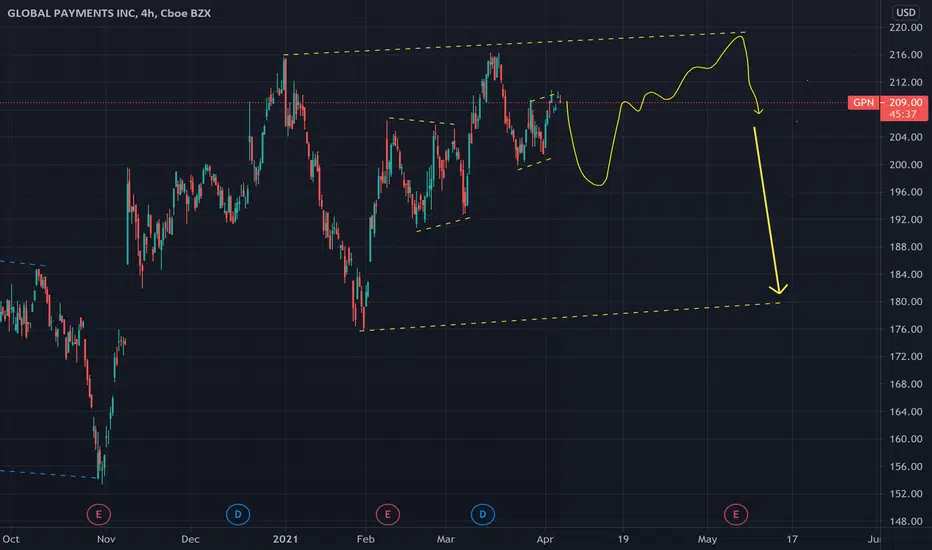Click the 220.00 price axis label
Image resolution: width=932 pixels, height=550 pixels.
pyautogui.click(x=905, y=27)
